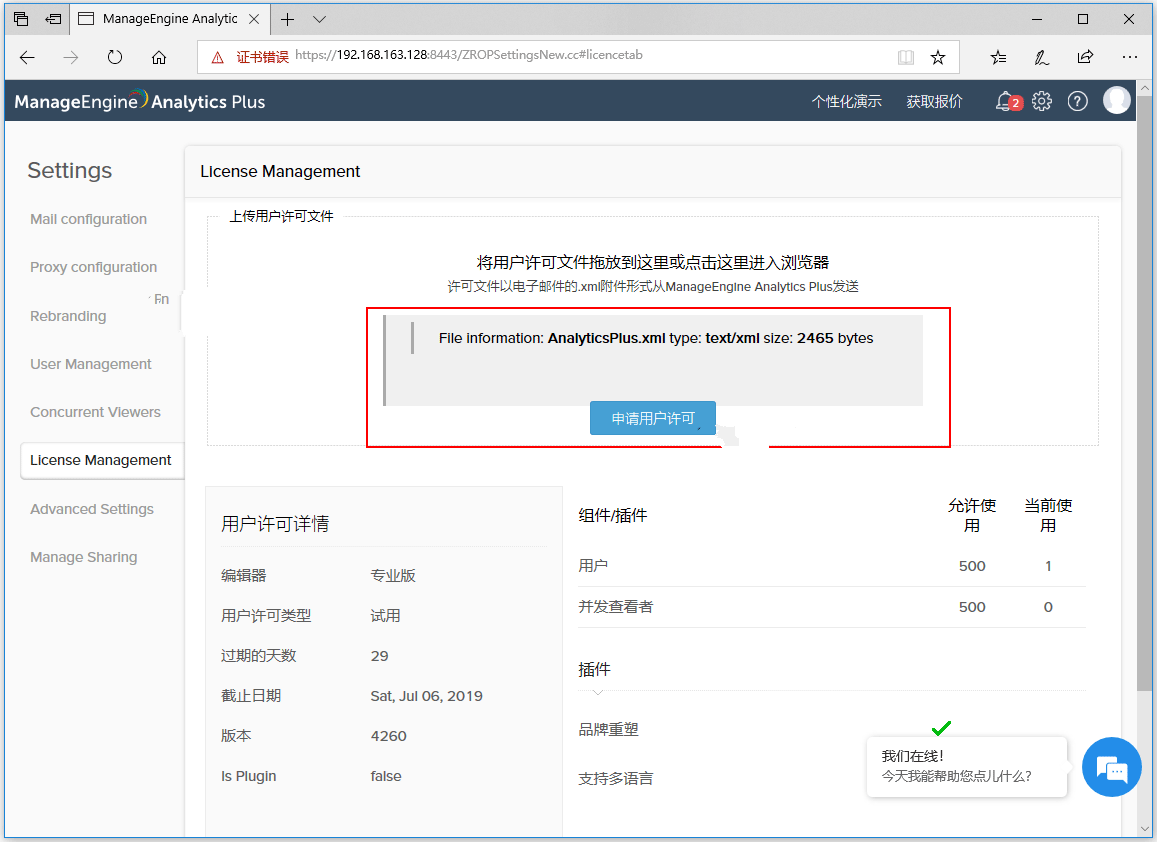Click the 支持多语言 plugin row label

point(616,779)
